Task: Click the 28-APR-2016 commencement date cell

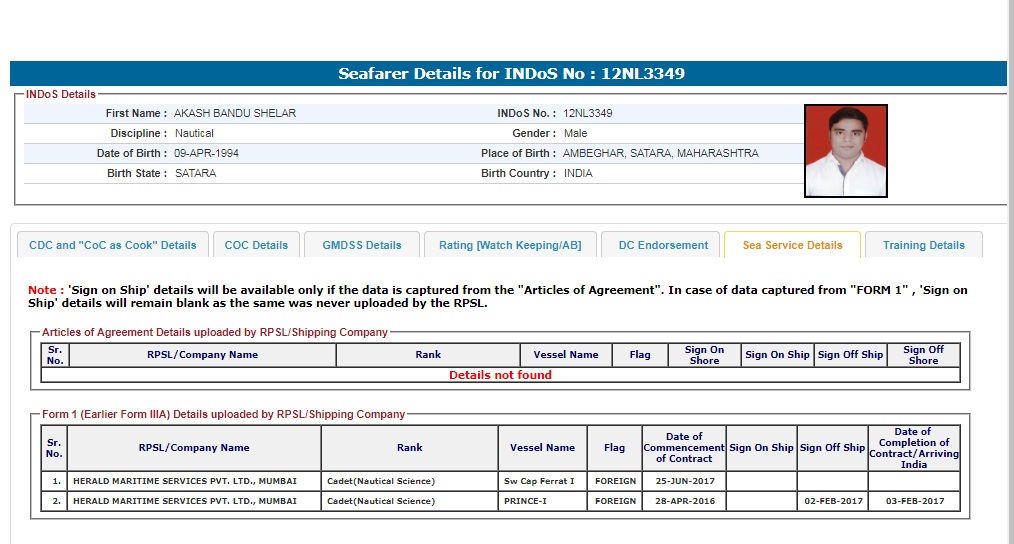Action: (x=684, y=501)
